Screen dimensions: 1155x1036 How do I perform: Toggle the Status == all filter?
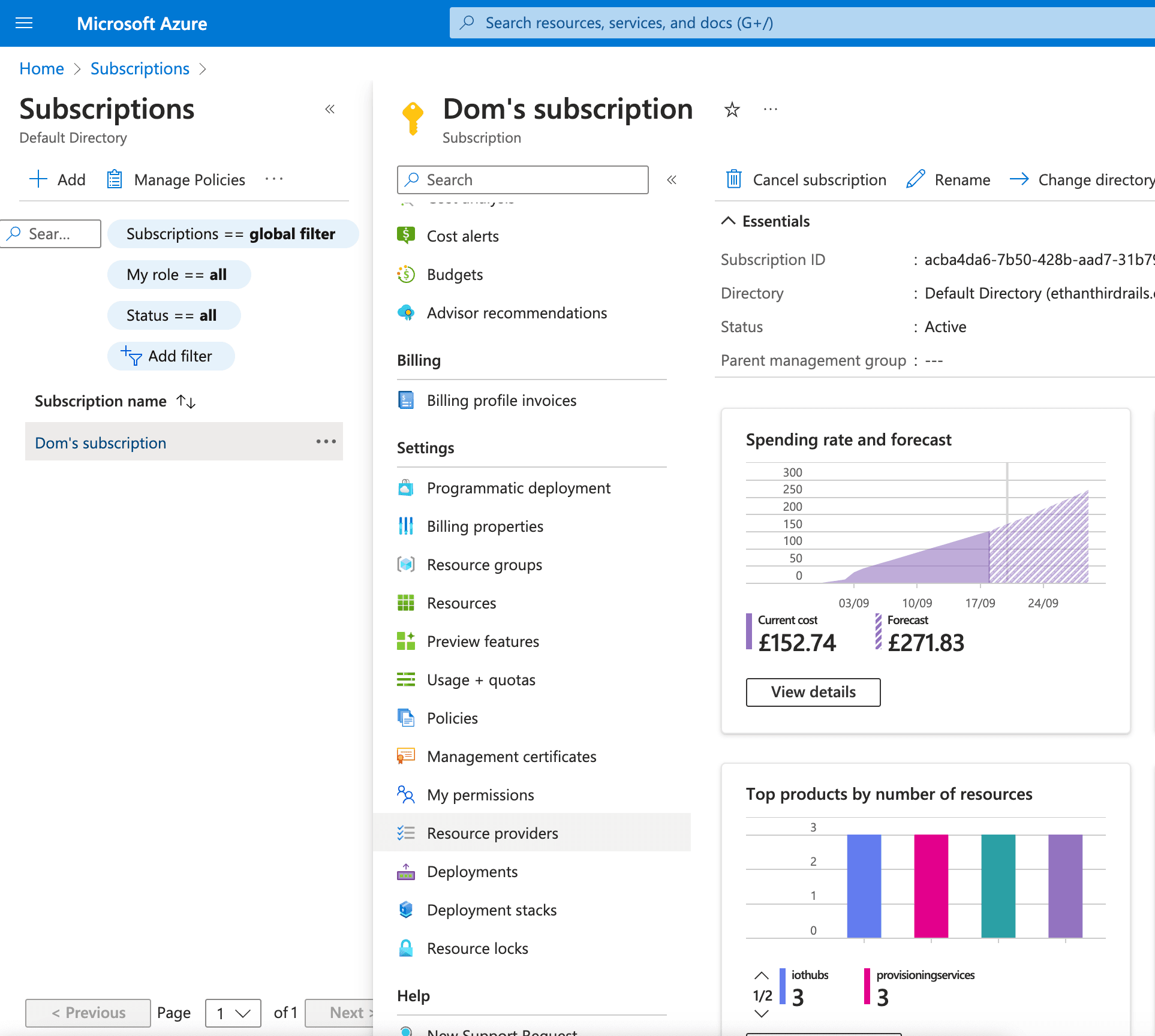173,315
